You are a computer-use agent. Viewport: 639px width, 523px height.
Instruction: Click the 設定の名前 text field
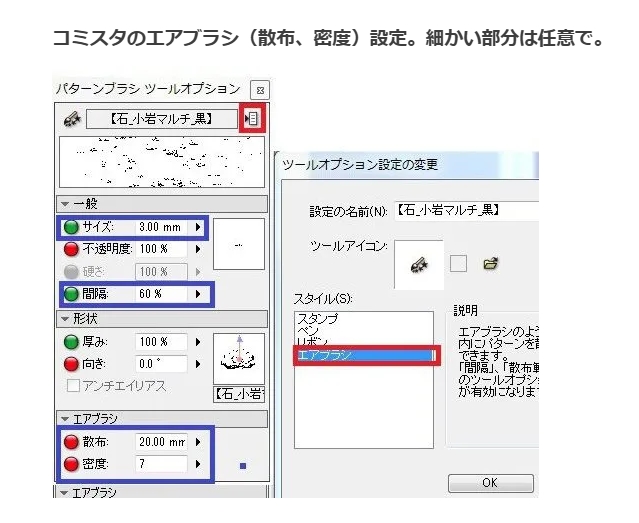click(x=465, y=210)
